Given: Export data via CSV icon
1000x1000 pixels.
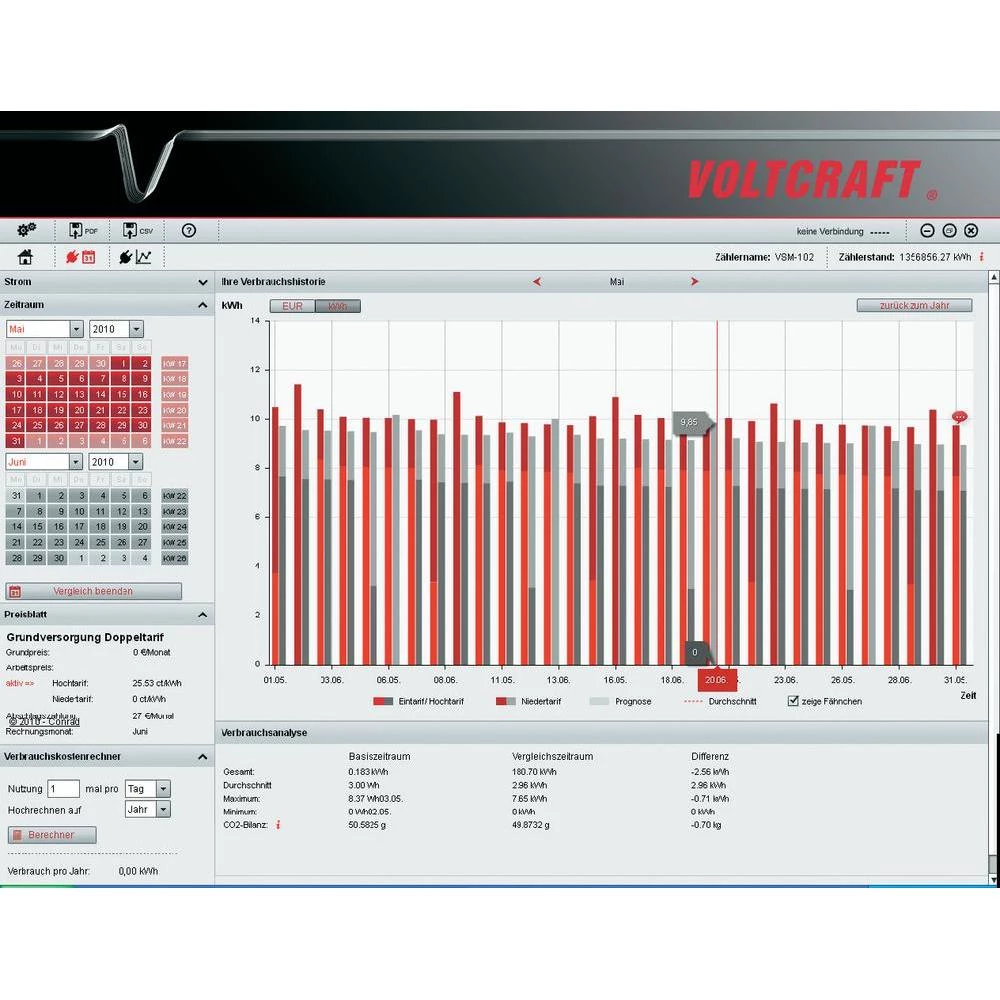Looking at the screenshot, I should 138,231.
